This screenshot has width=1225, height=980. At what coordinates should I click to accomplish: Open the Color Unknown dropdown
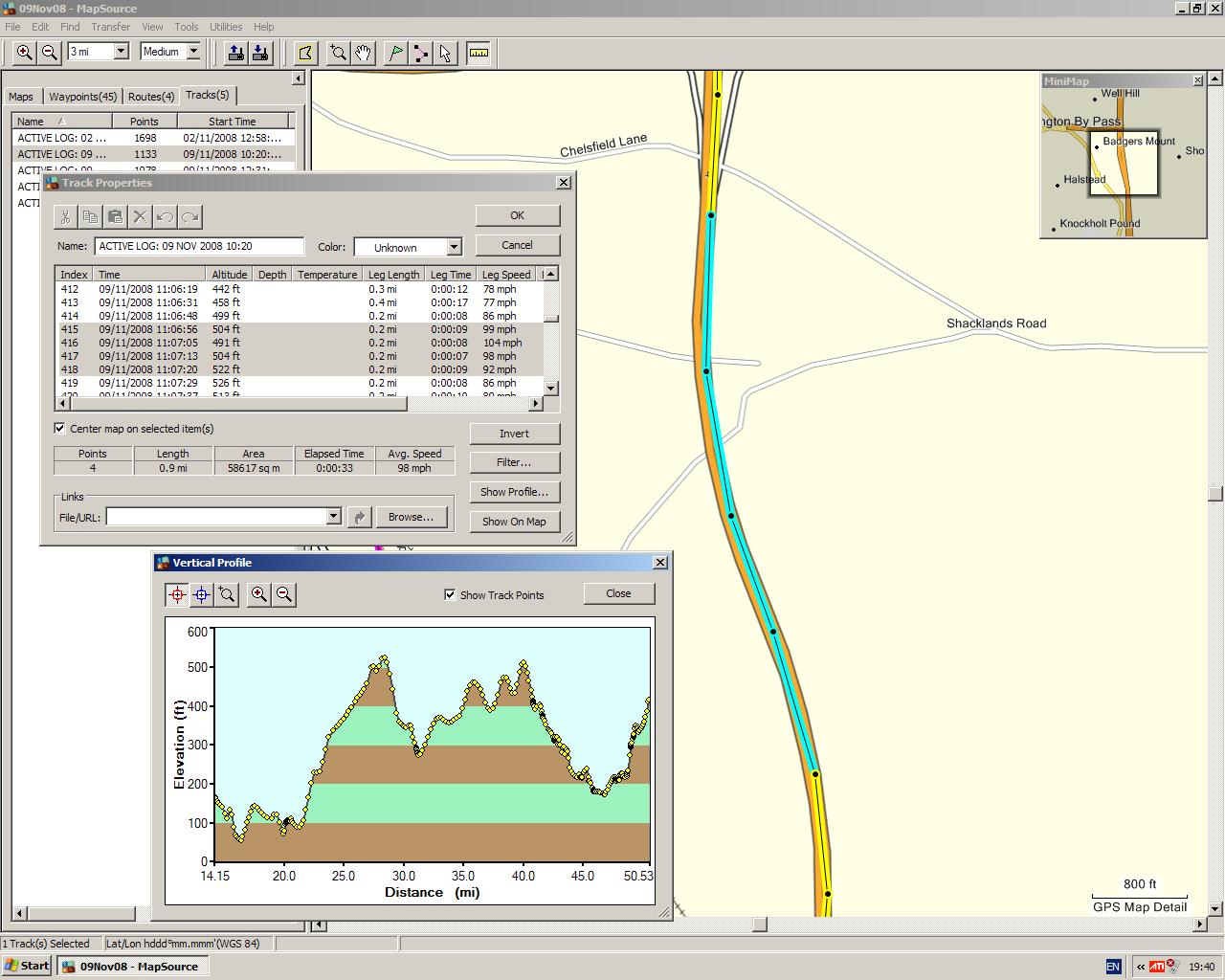454,247
